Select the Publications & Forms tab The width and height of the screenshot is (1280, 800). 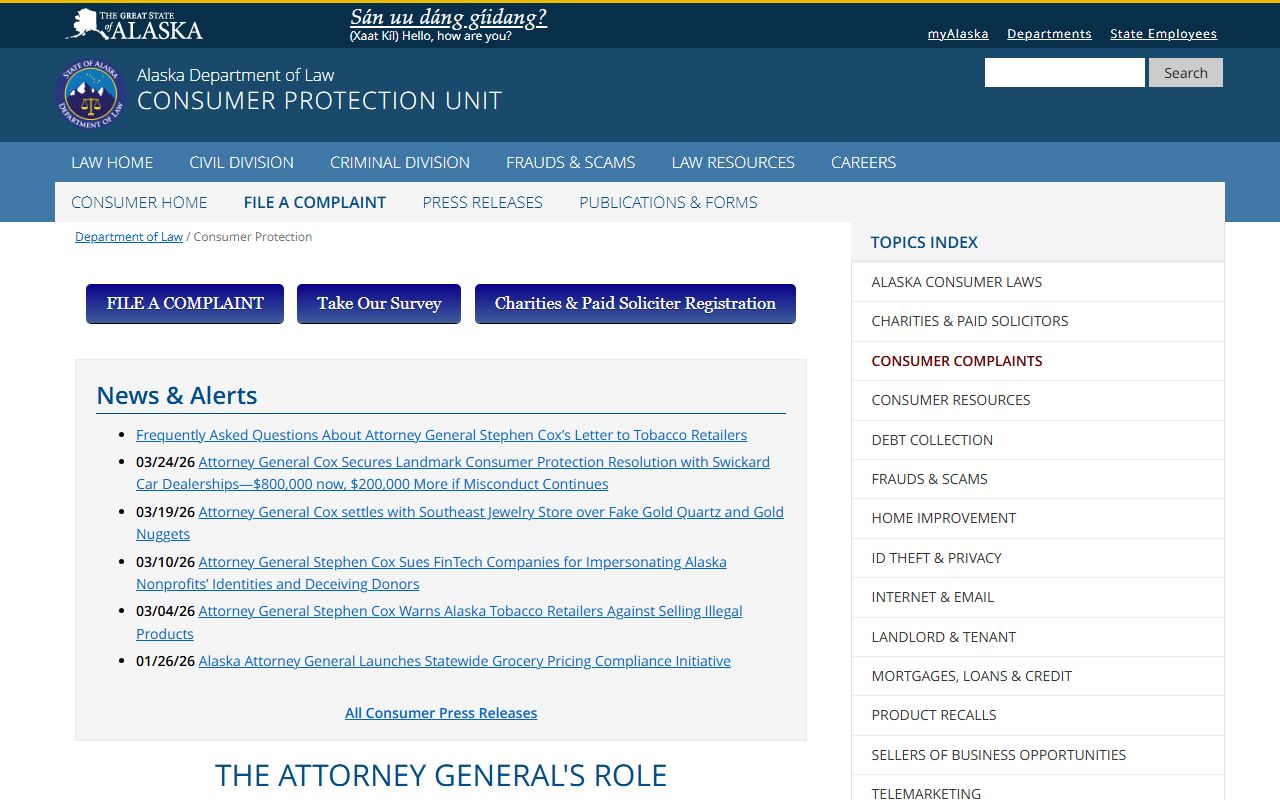click(x=668, y=202)
